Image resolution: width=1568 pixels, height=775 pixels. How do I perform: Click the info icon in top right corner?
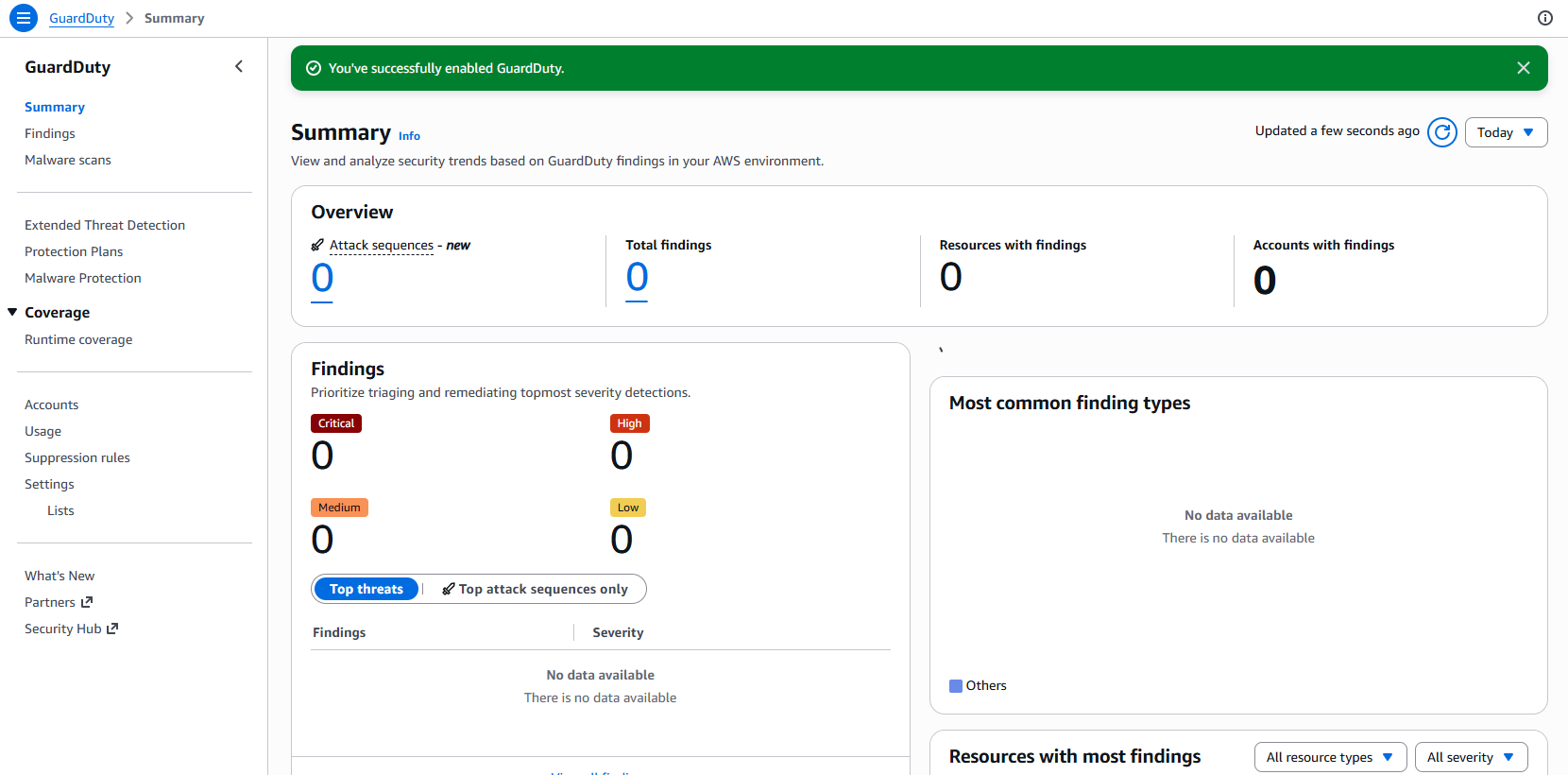(1545, 18)
